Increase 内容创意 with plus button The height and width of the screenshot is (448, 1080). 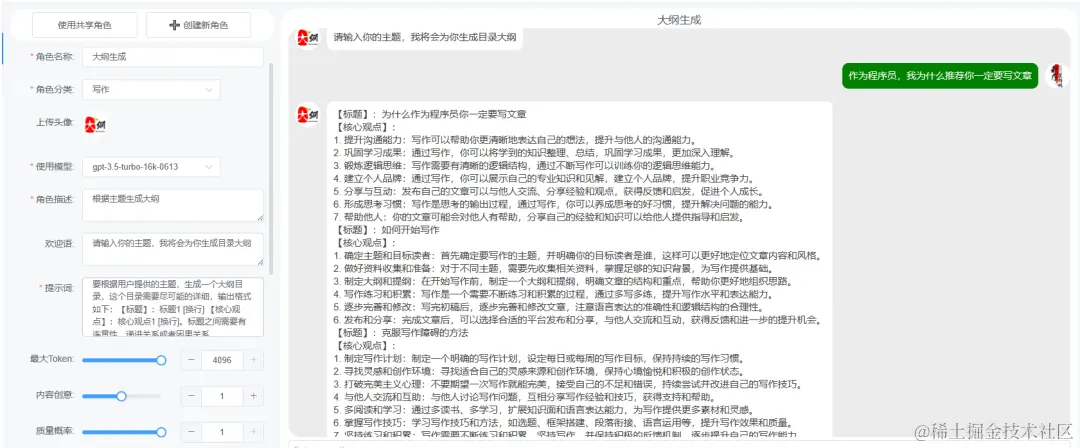tap(253, 396)
